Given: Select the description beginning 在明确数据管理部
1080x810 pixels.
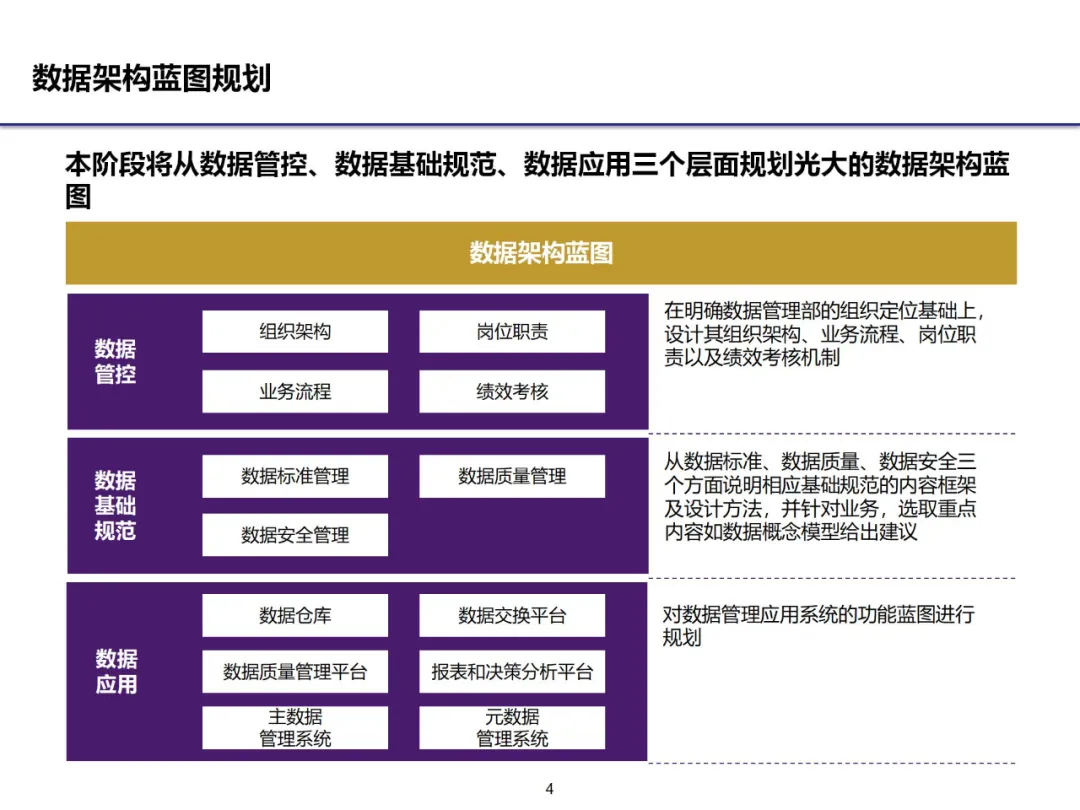Looking at the screenshot, I should [x=824, y=334].
